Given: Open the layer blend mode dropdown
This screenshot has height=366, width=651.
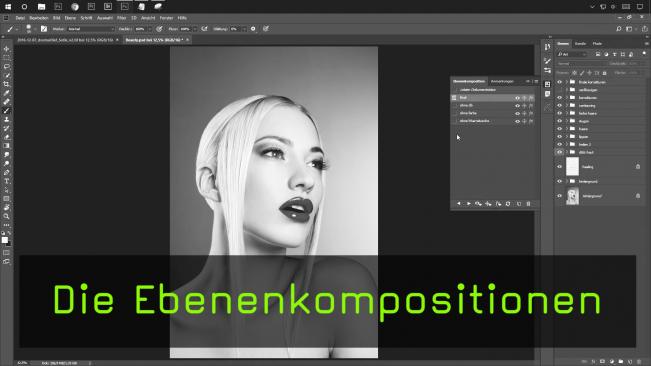Looking at the screenshot, I should pyautogui.click(x=581, y=63).
